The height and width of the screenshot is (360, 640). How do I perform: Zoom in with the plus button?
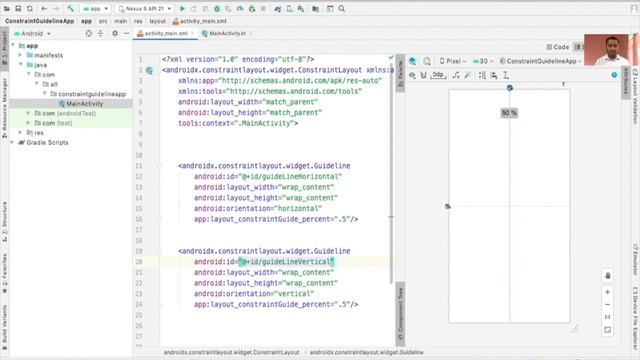tap(607, 292)
